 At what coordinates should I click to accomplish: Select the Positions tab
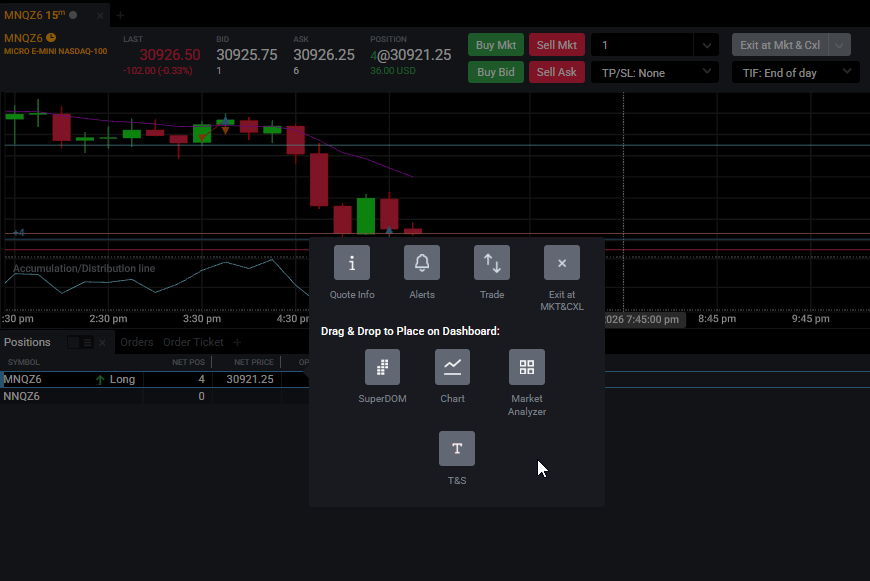(27, 342)
